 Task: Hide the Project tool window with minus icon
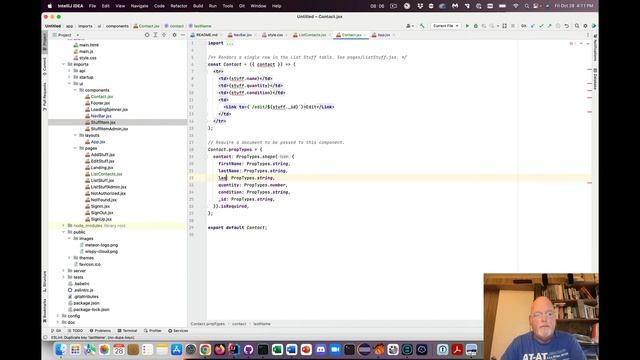pyautogui.click(x=182, y=35)
